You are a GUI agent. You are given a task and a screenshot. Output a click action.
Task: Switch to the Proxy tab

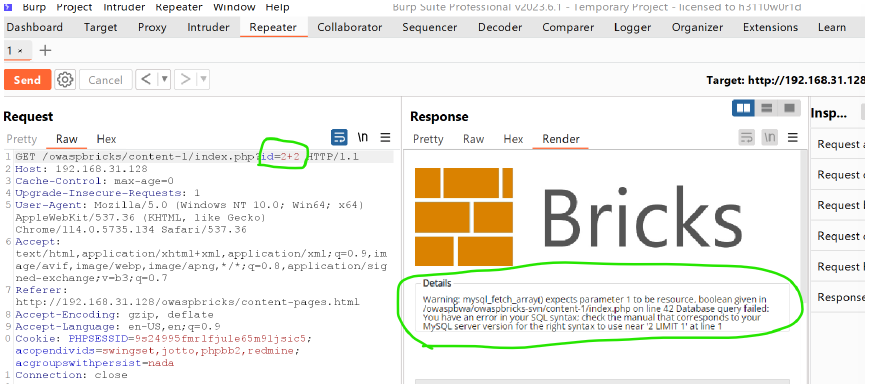(152, 27)
